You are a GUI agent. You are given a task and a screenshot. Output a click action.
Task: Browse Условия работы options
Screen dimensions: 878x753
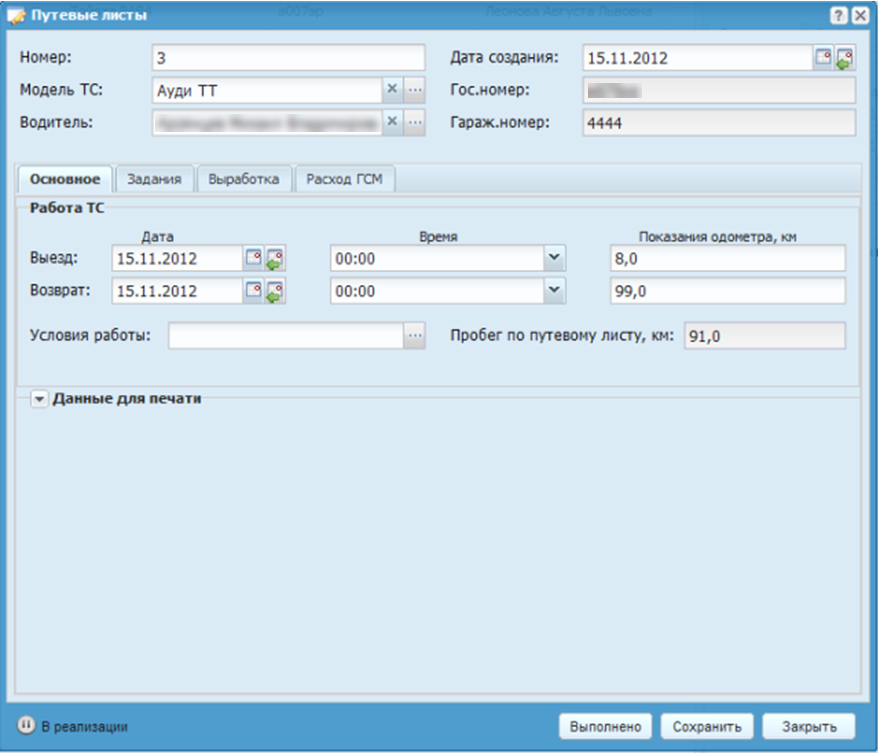click(415, 335)
